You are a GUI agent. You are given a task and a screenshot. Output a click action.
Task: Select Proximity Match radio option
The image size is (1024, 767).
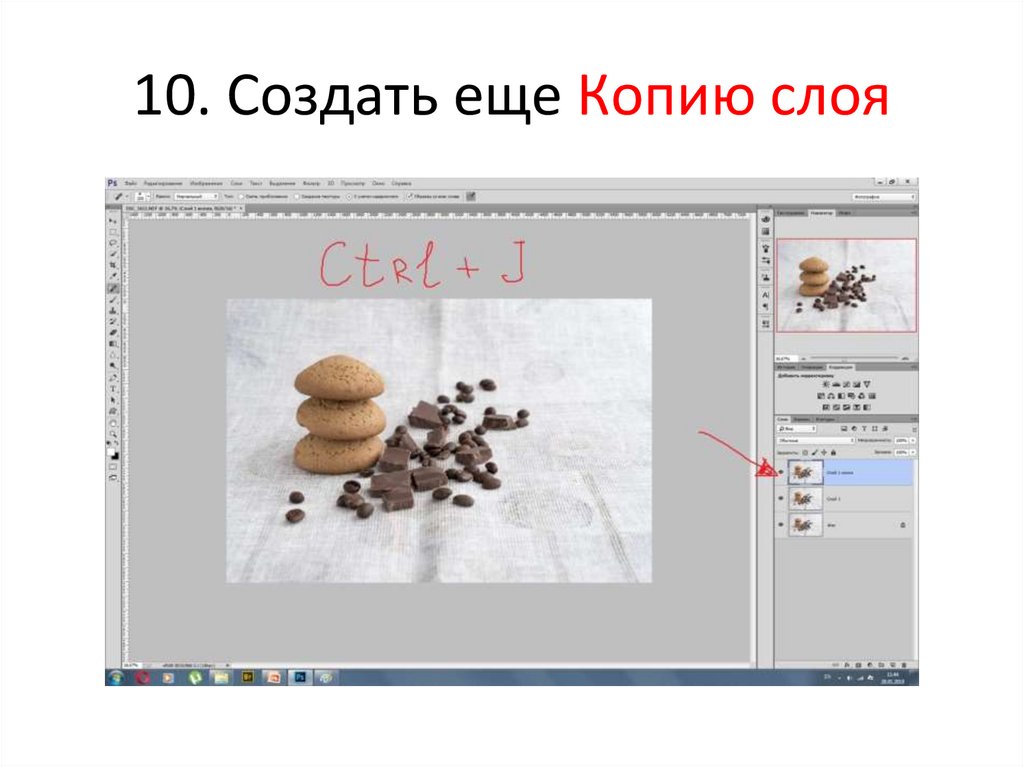[x=240, y=196]
